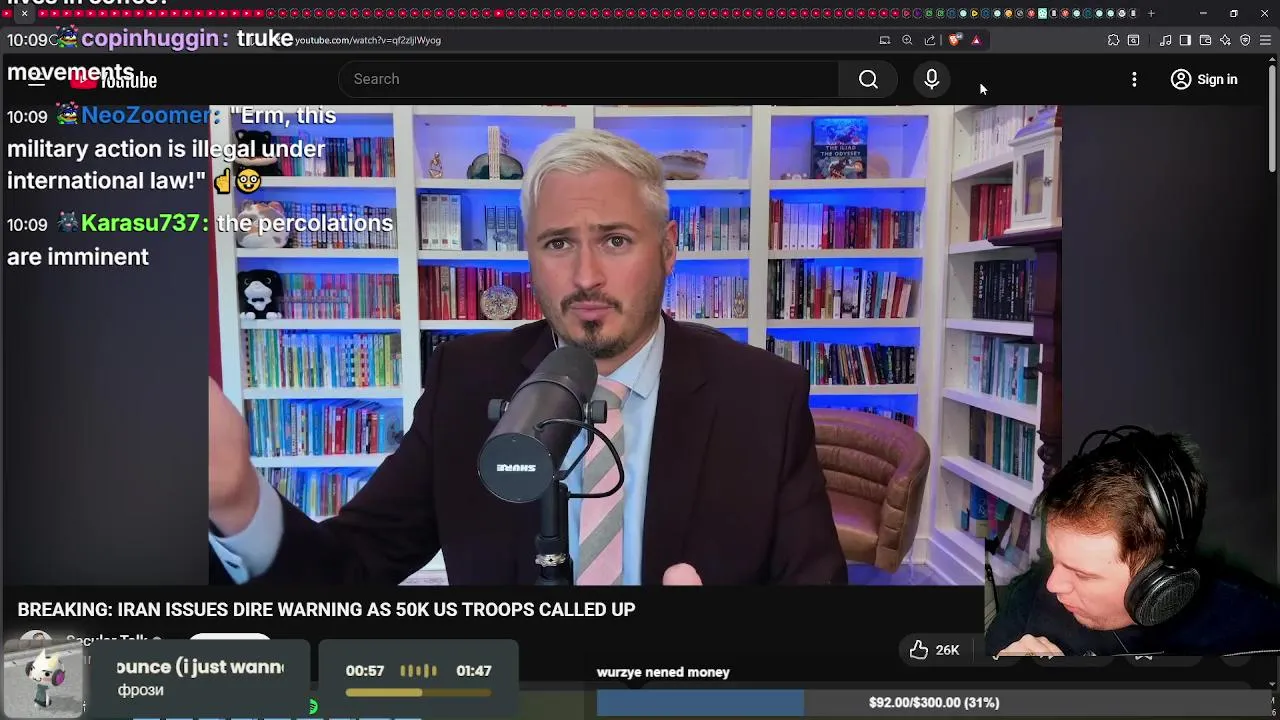Click the install/cast screen icon in the address bar
This screenshot has width=1280, height=720.
[884, 40]
